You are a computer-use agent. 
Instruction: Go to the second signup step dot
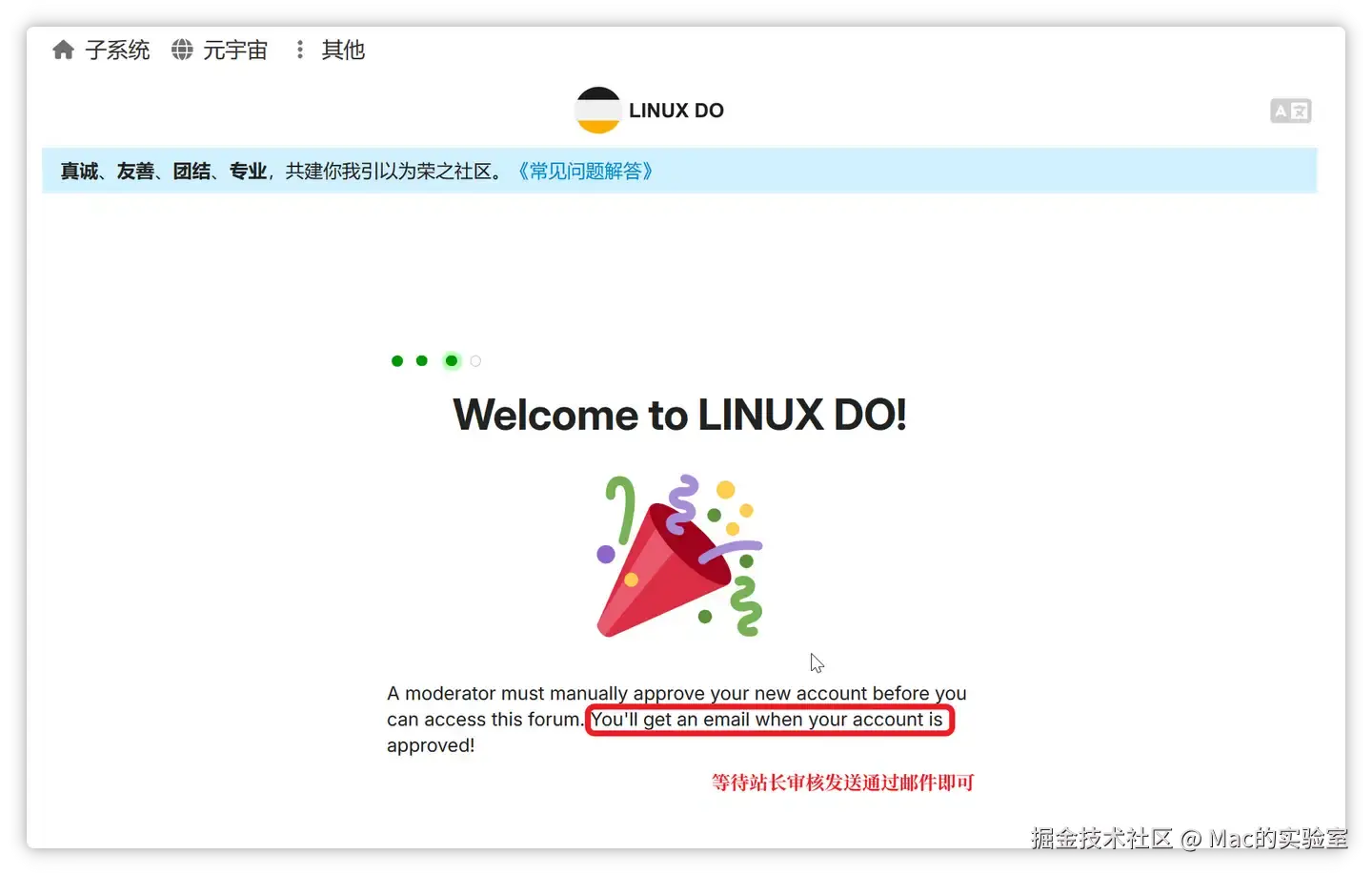click(422, 361)
